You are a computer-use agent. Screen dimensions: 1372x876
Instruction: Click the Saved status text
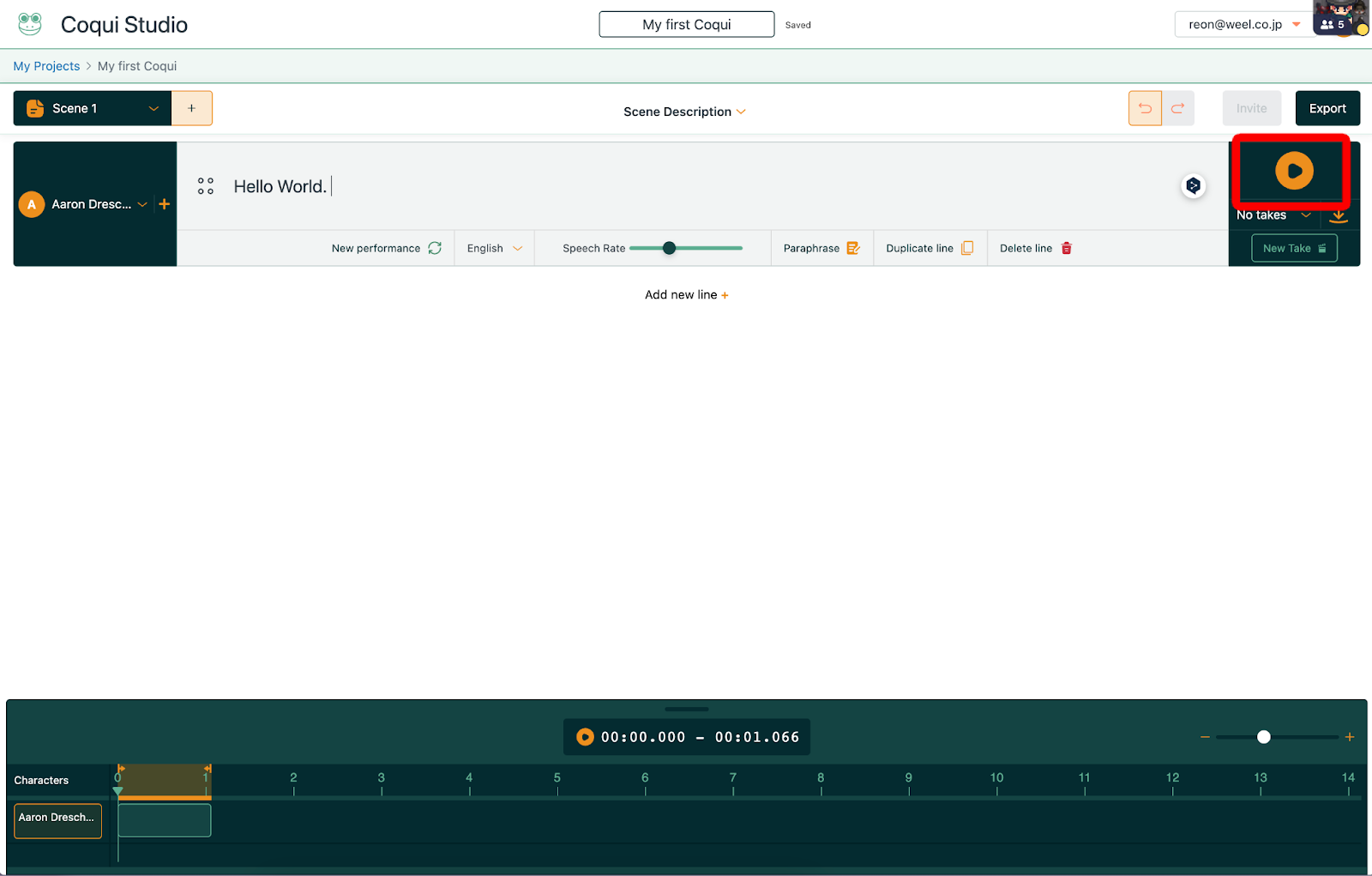(797, 25)
